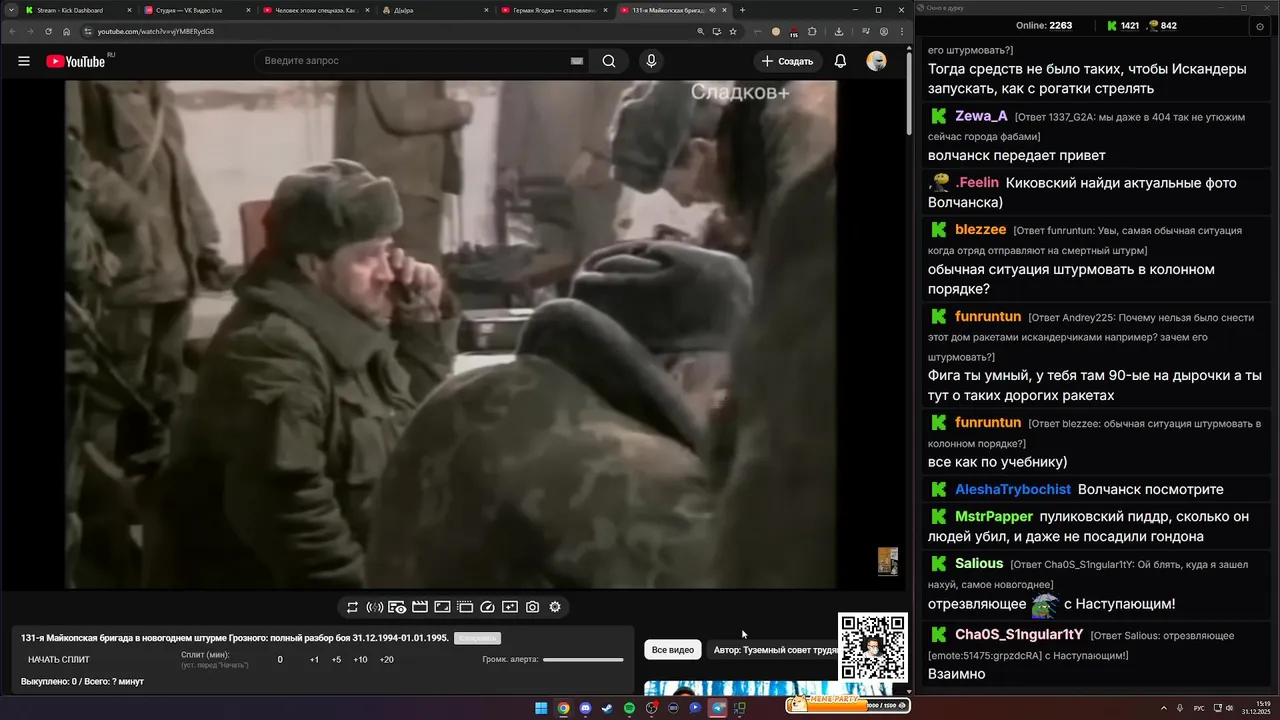
Task: Open Discord from the taskbar
Action: (x=585, y=708)
